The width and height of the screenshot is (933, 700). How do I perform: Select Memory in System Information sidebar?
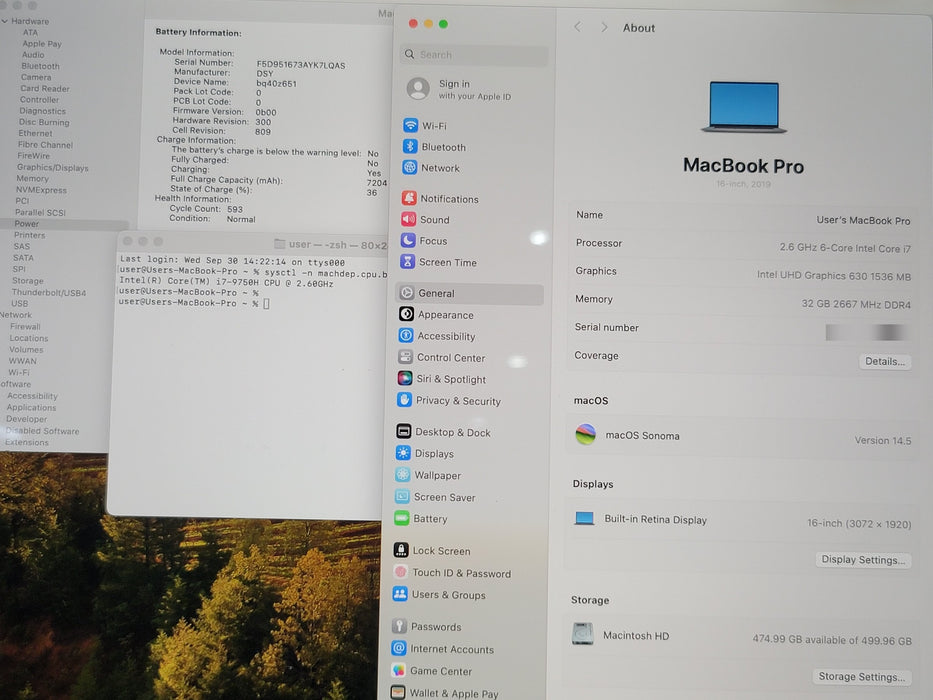[x=33, y=179]
